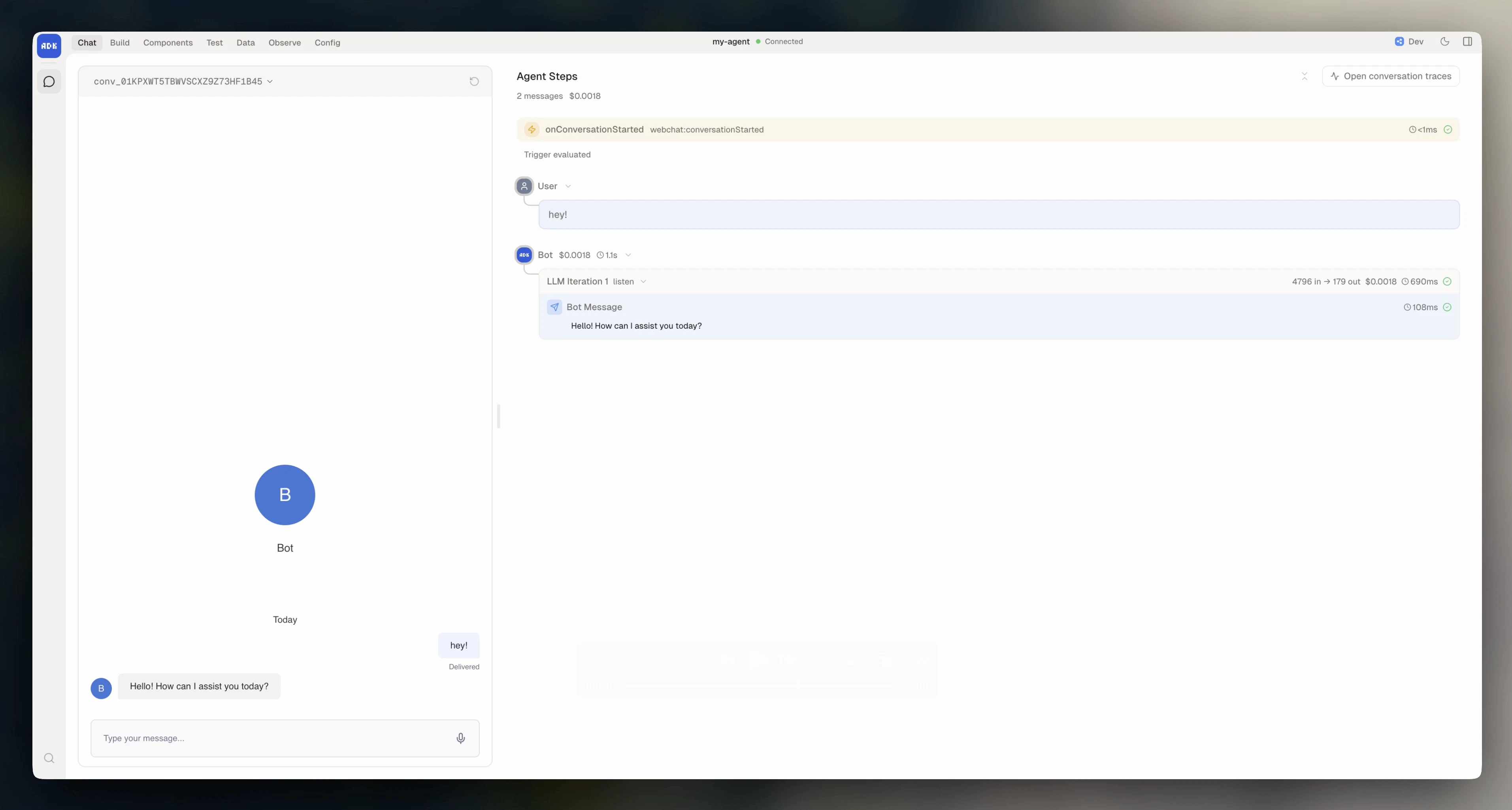Switch to the Build tab
This screenshot has height=810, width=1512.
click(x=120, y=42)
